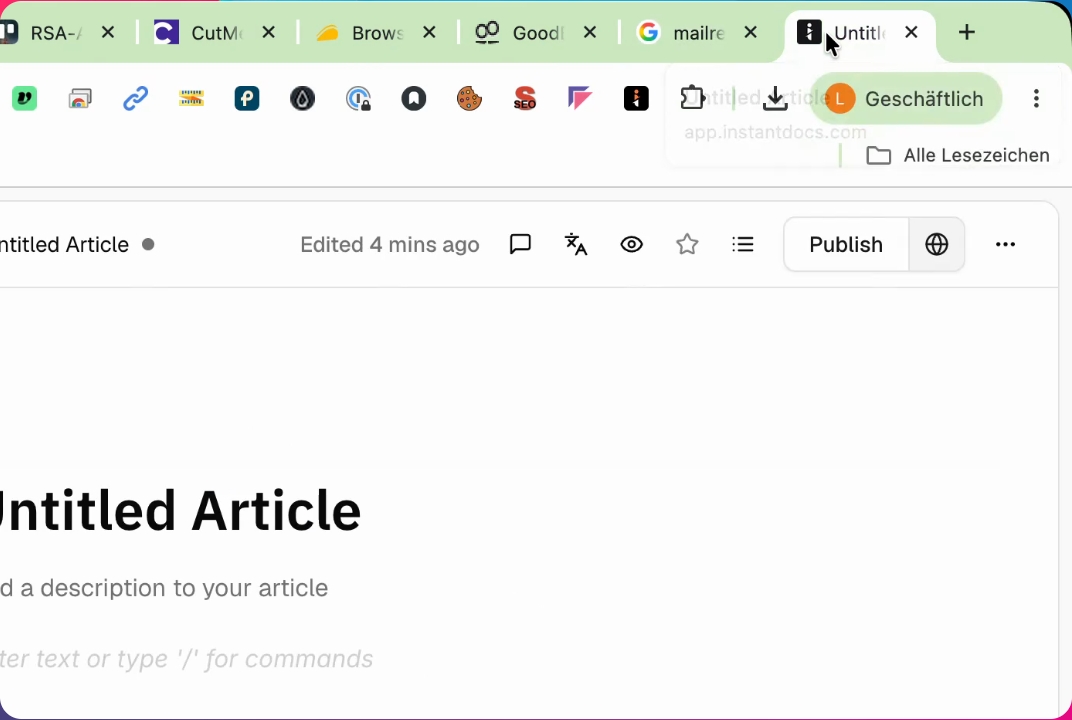1072x720 pixels.
Task: Click the Geschäftlich profile button
Action: (906, 98)
